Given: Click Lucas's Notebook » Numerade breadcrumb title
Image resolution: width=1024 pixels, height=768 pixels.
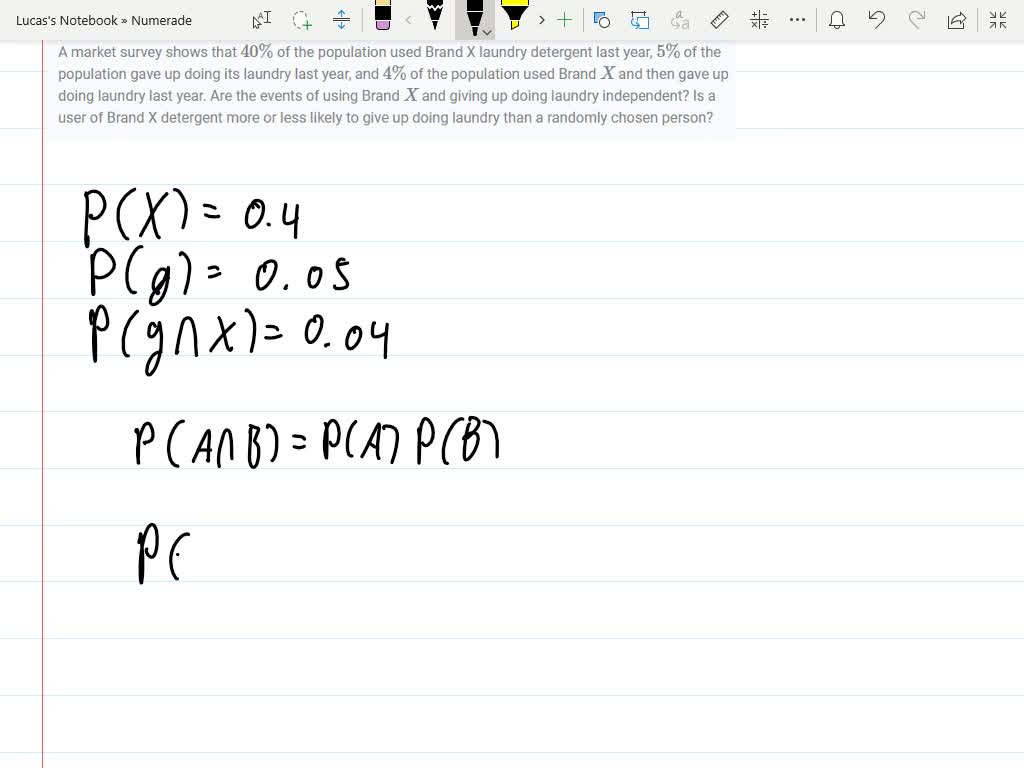Looking at the screenshot, I should (104, 20).
